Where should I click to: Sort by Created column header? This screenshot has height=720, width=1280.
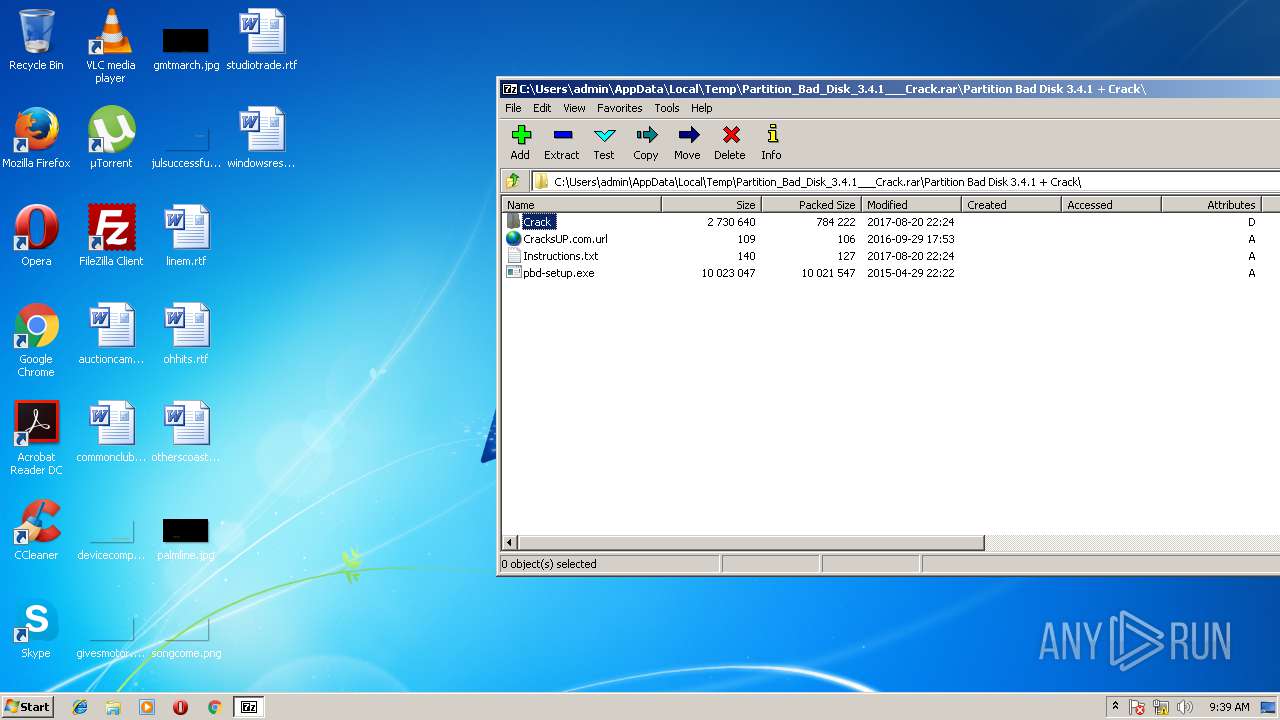(1011, 204)
